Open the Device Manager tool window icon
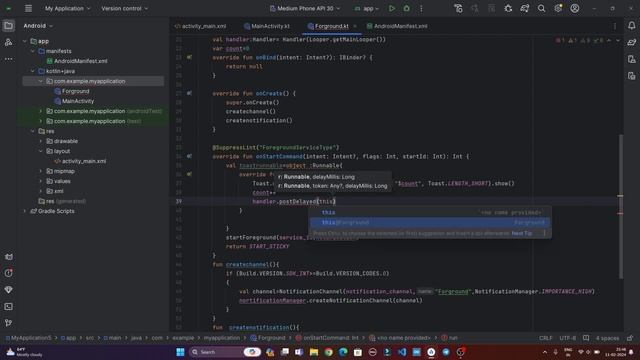The height and width of the screenshot is (360, 640). (x=631, y=59)
